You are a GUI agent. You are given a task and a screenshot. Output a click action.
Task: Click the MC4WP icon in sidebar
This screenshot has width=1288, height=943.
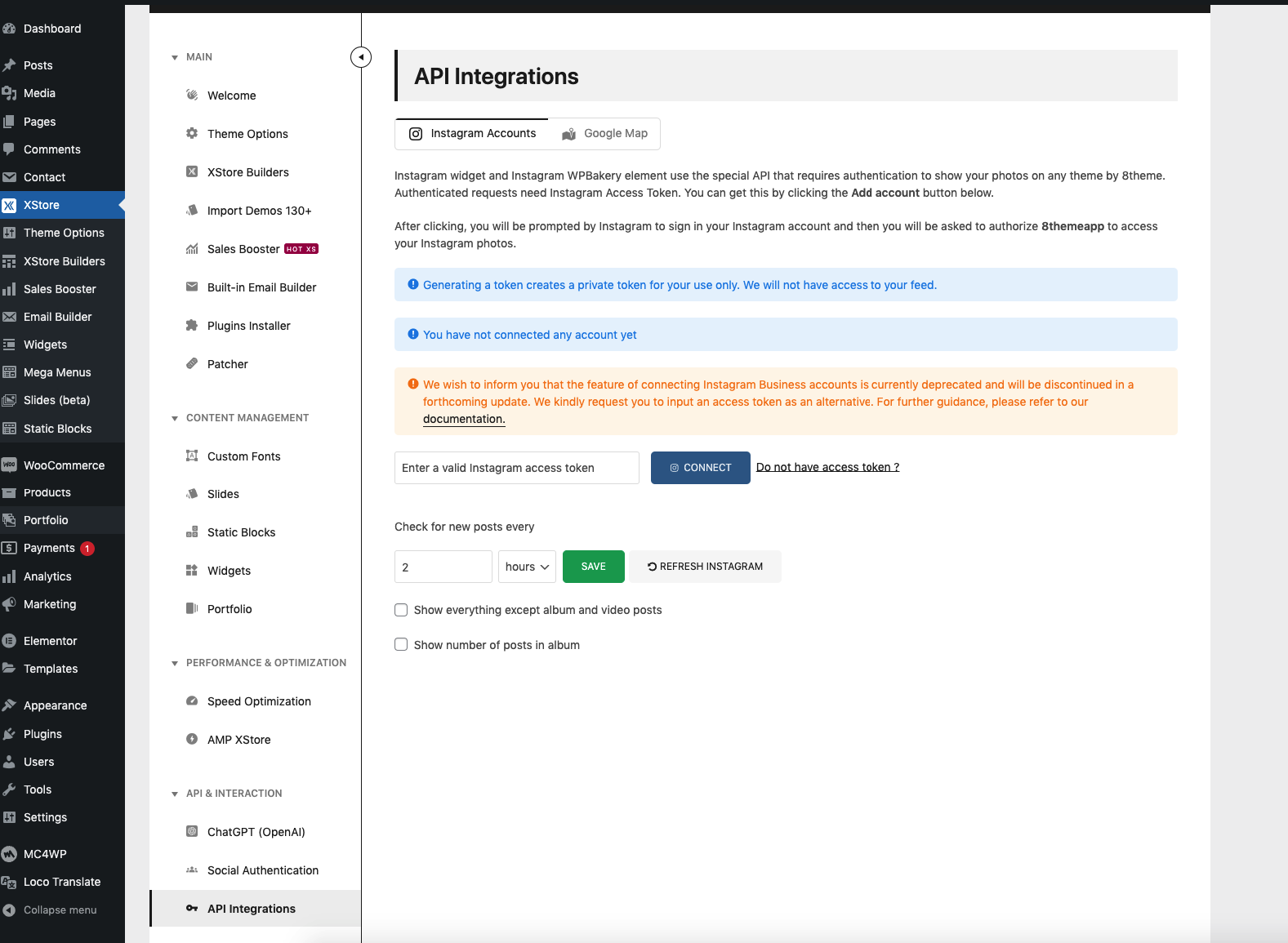tap(9, 854)
